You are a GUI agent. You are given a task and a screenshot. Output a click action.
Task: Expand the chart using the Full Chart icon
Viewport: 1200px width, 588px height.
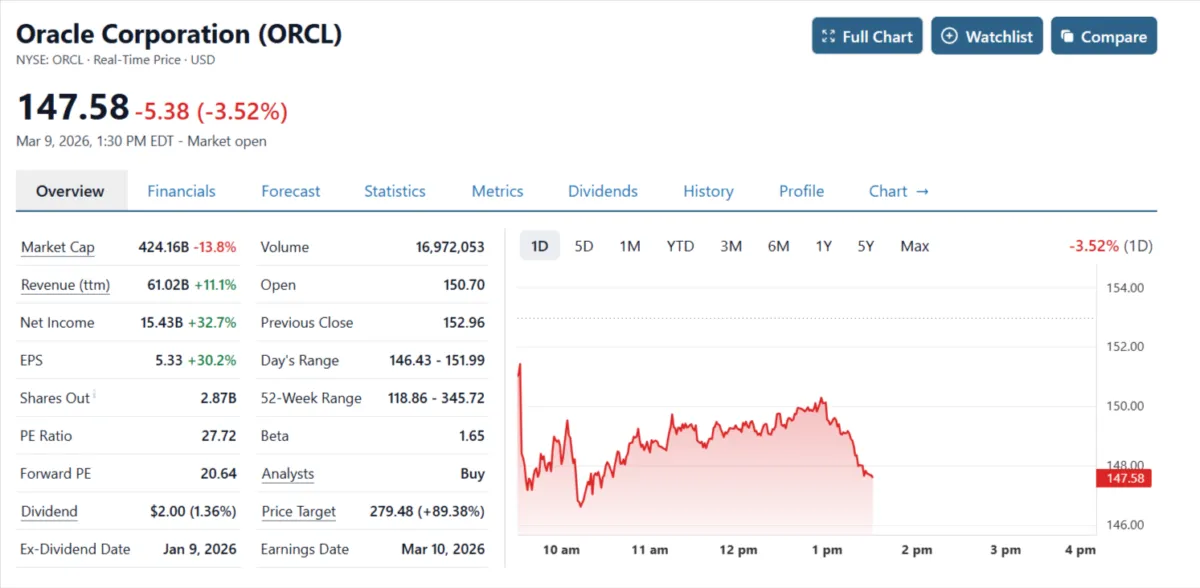(829, 35)
